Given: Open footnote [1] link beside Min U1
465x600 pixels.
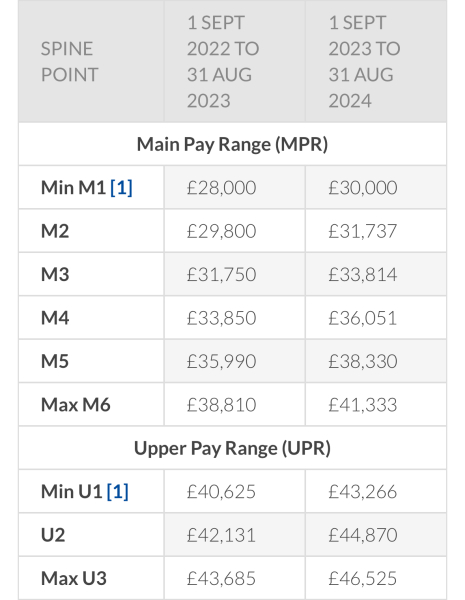Looking at the screenshot, I should (117, 491).
